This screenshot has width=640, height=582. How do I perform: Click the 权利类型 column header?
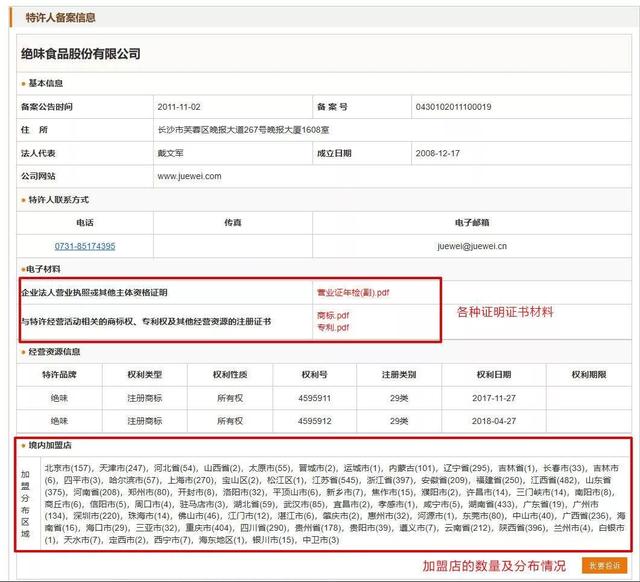click(x=144, y=375)
